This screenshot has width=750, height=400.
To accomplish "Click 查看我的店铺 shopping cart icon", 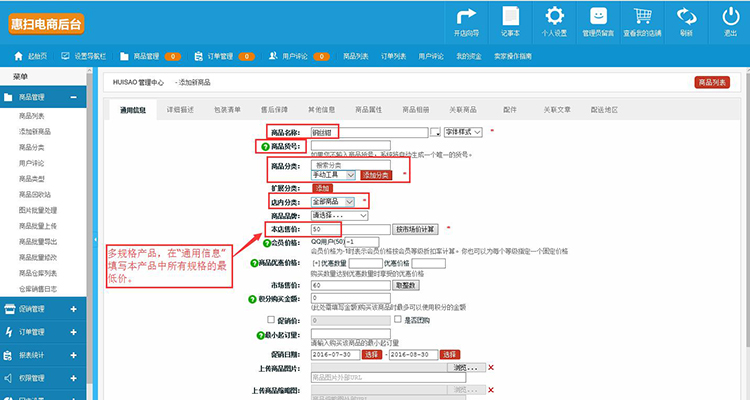I will [642, 16].
